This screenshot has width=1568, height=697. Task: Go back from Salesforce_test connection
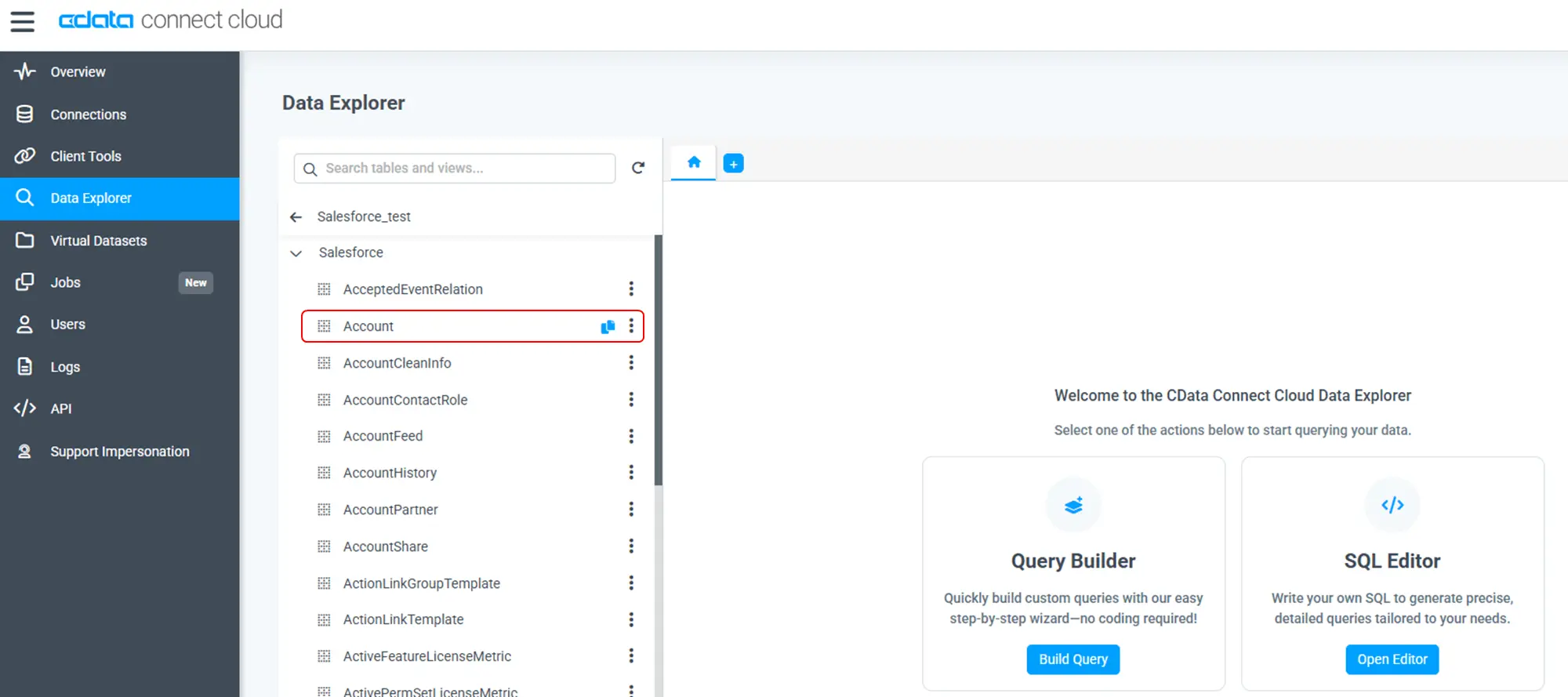pos(296,217)
